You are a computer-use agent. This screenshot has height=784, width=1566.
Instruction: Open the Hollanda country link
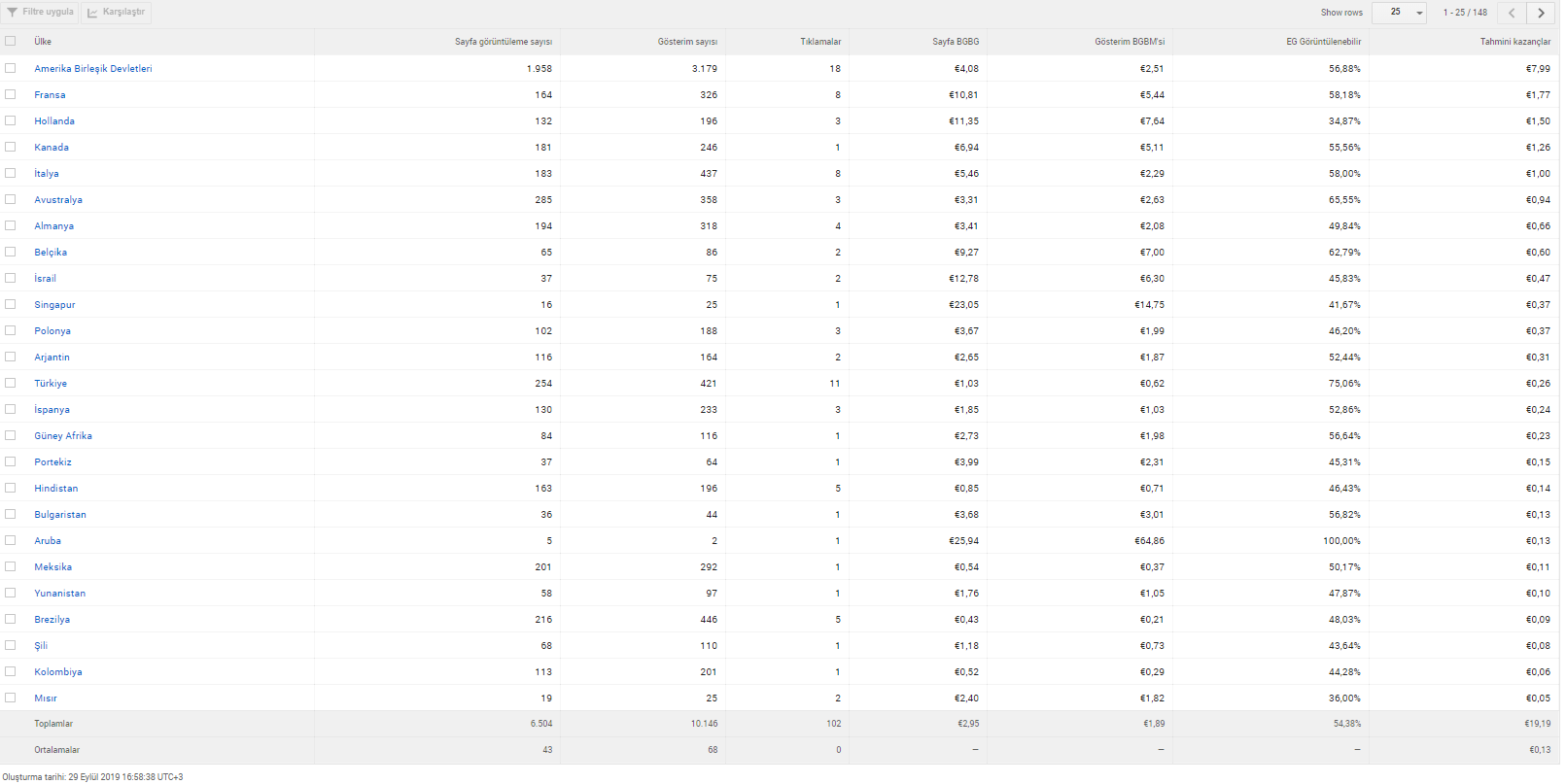click(x=54, y=121)
